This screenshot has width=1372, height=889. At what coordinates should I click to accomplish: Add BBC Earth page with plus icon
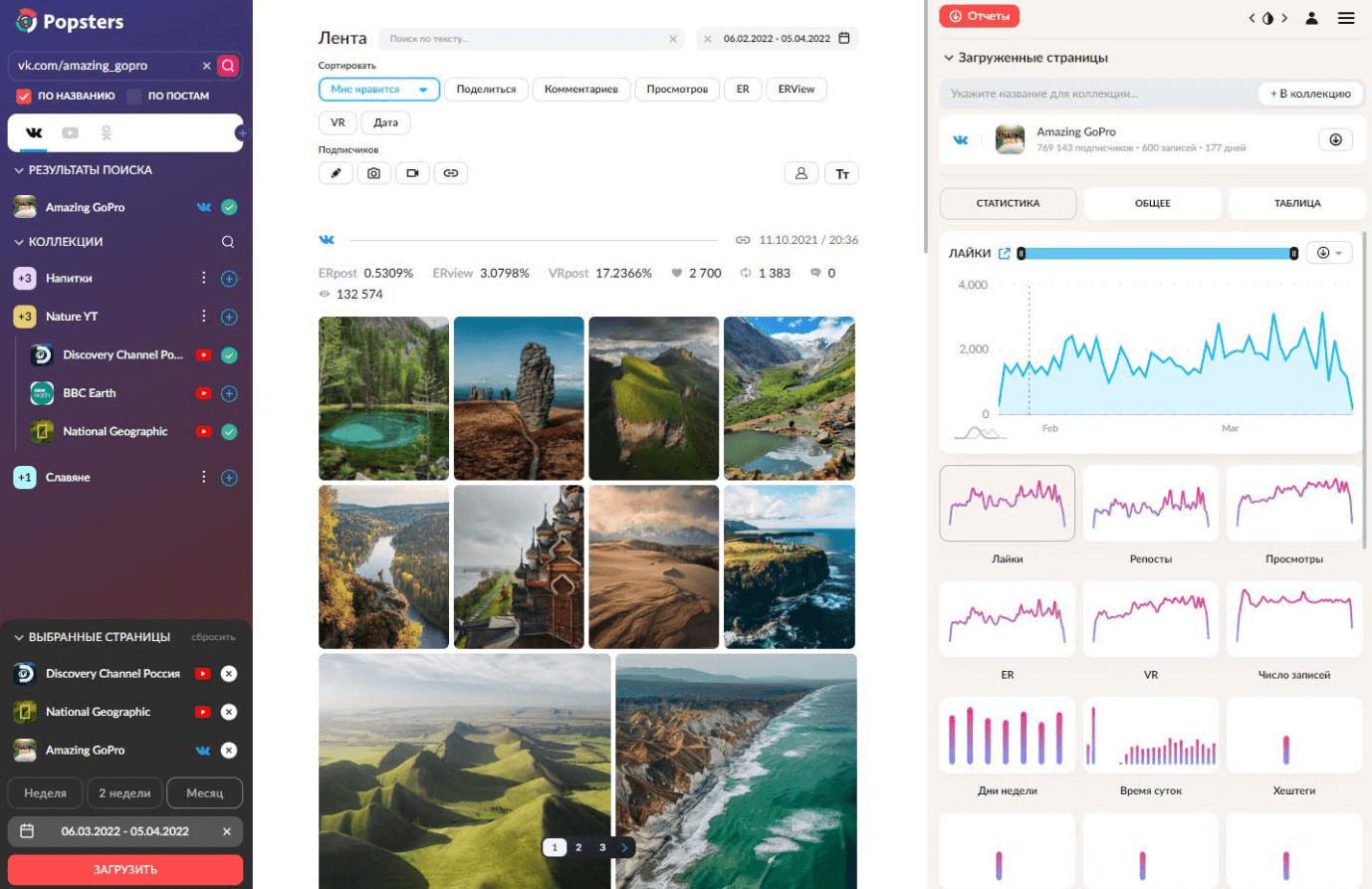tap(229, 393)
